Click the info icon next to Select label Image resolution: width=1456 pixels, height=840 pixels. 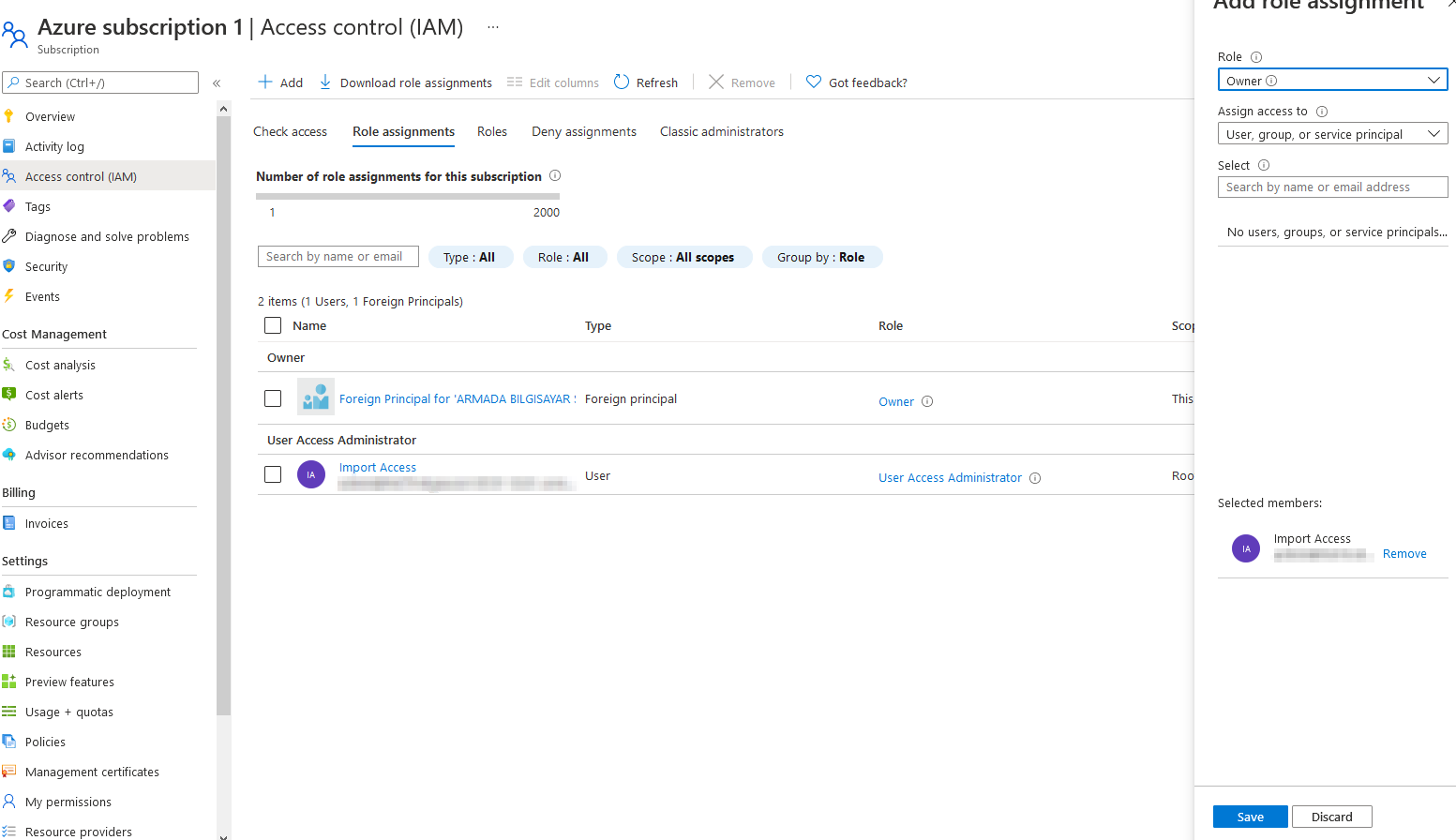(1264, 165)
